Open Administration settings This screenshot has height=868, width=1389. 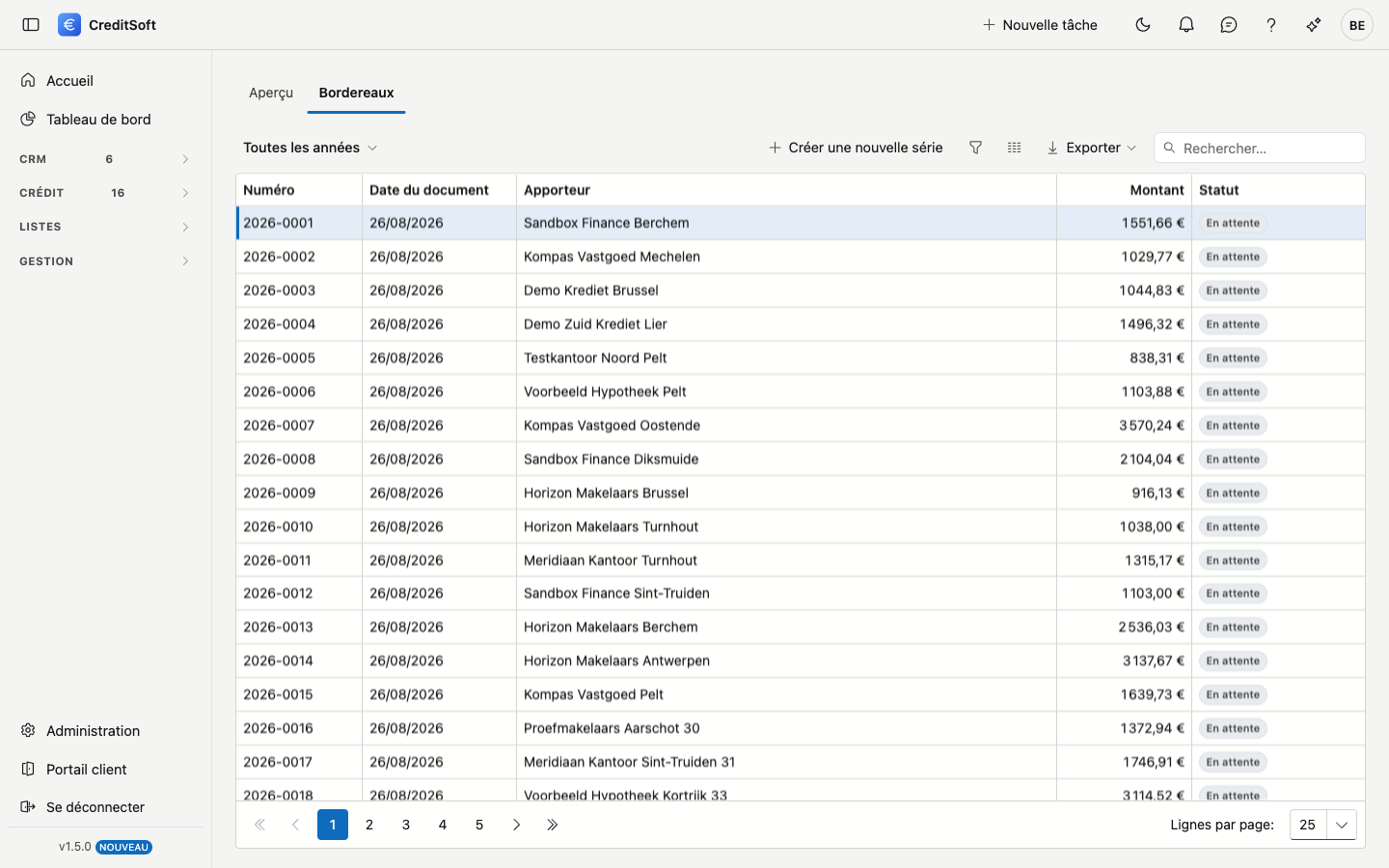coord(106,731)
